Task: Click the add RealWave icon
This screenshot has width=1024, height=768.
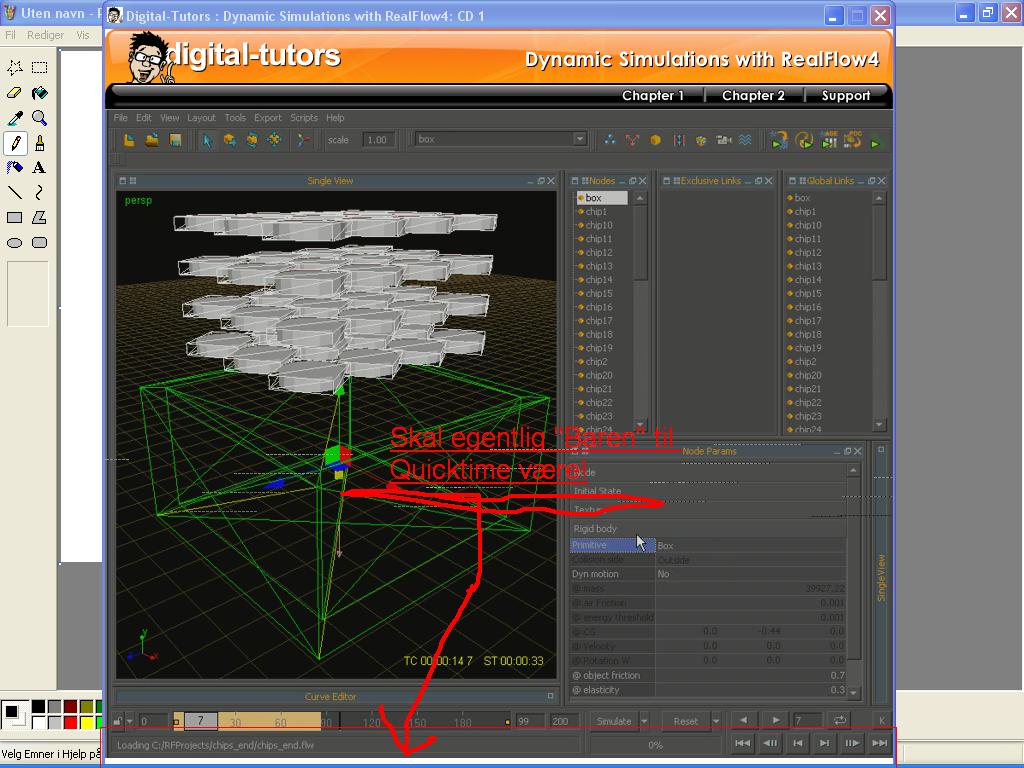Action: (x=745, y=140)
